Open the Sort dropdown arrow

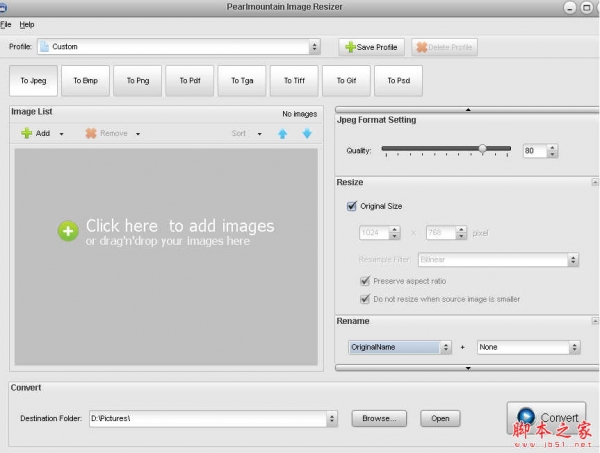260,134
